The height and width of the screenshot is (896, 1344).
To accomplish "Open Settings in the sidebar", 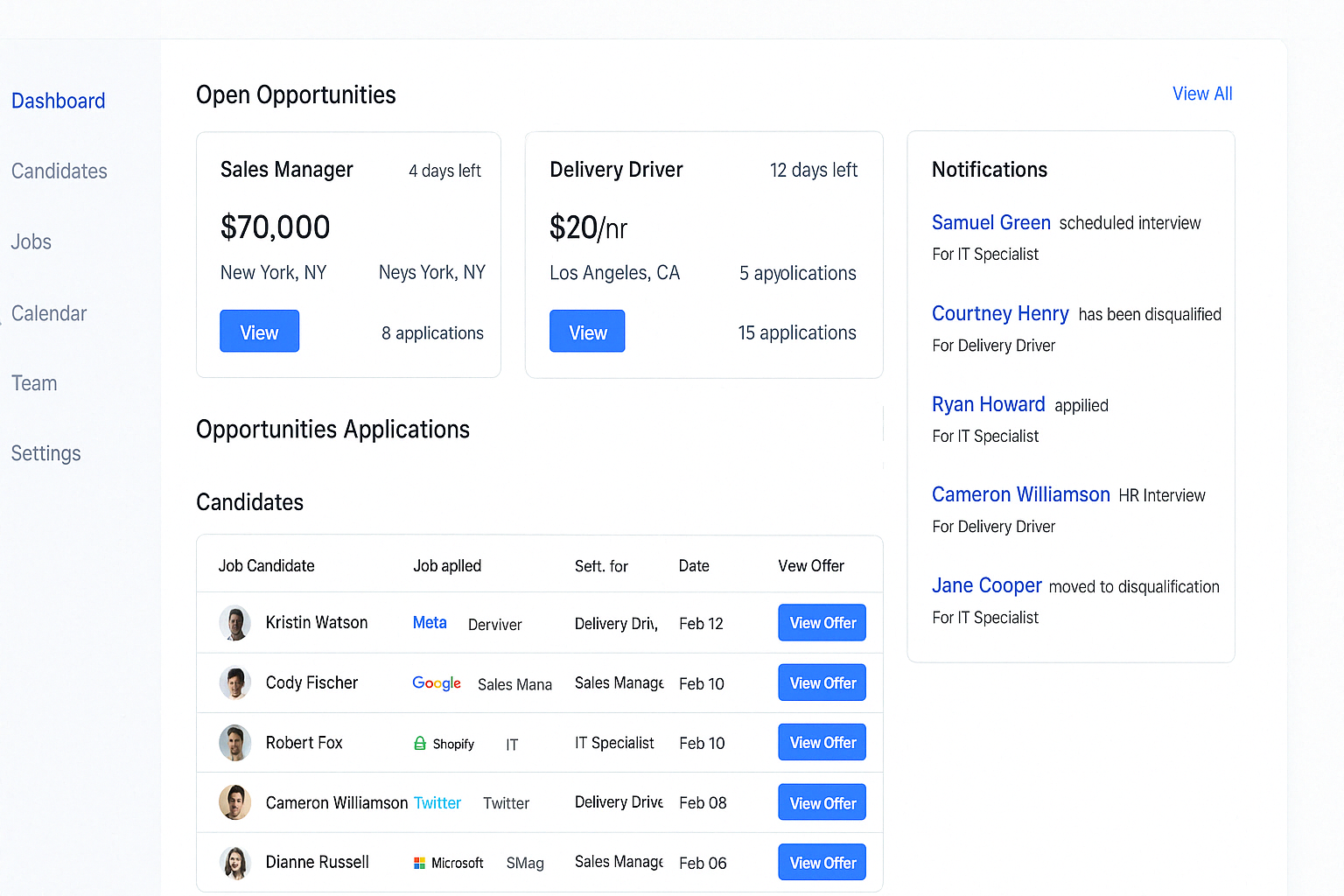I will coord(46,453).
